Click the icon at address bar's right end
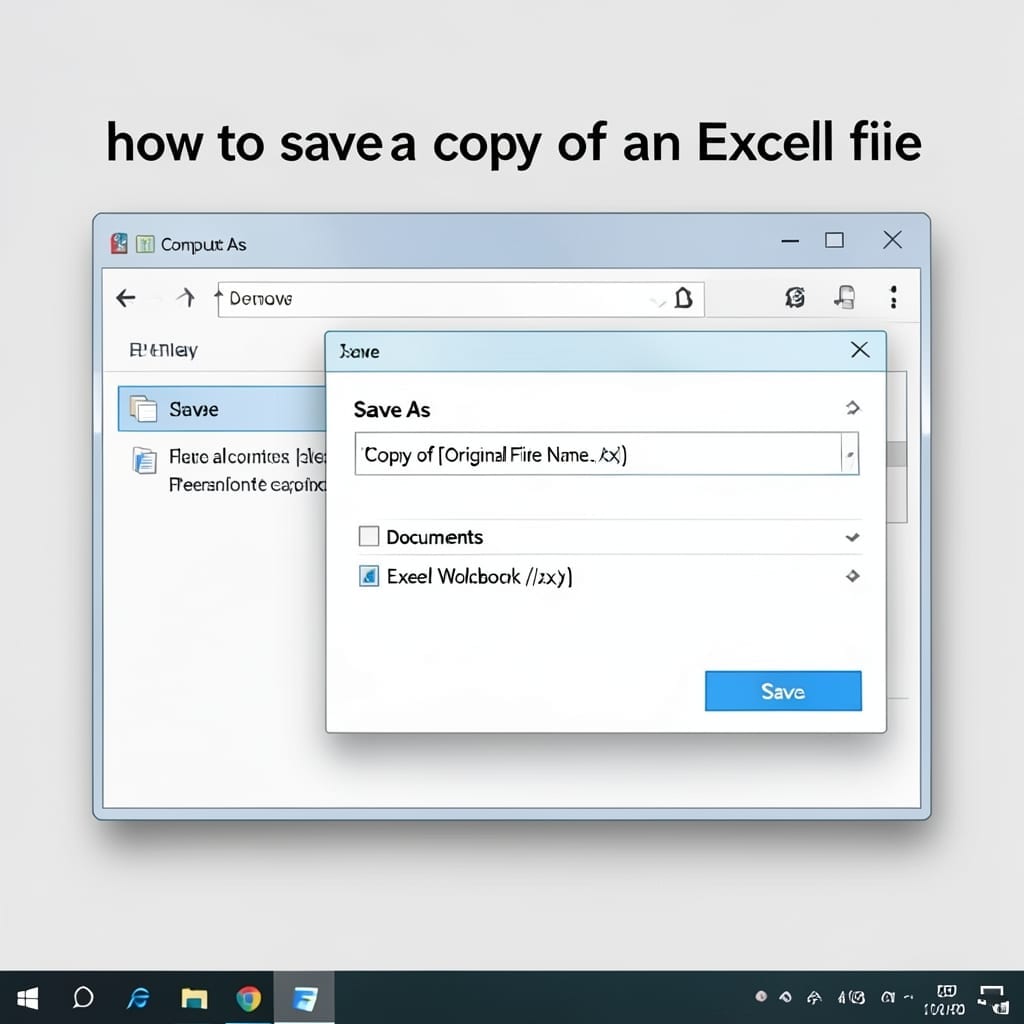 (x=683, y=298)
